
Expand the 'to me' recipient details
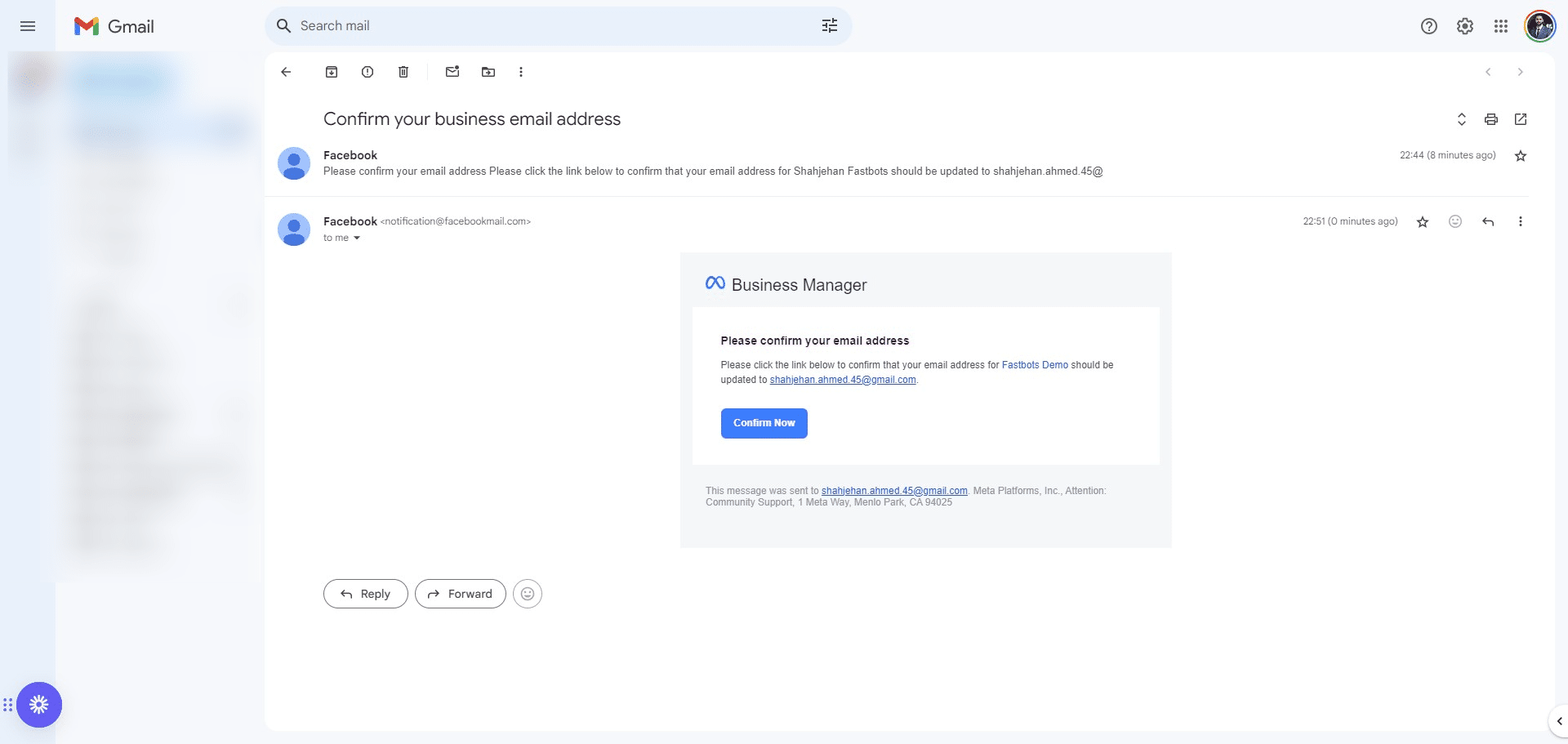point(342,238)
